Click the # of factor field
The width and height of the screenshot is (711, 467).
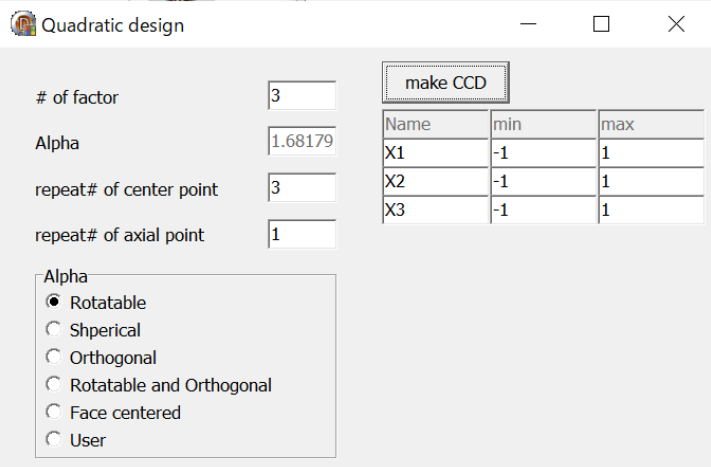pyautogui.click(x=302, y=96)
